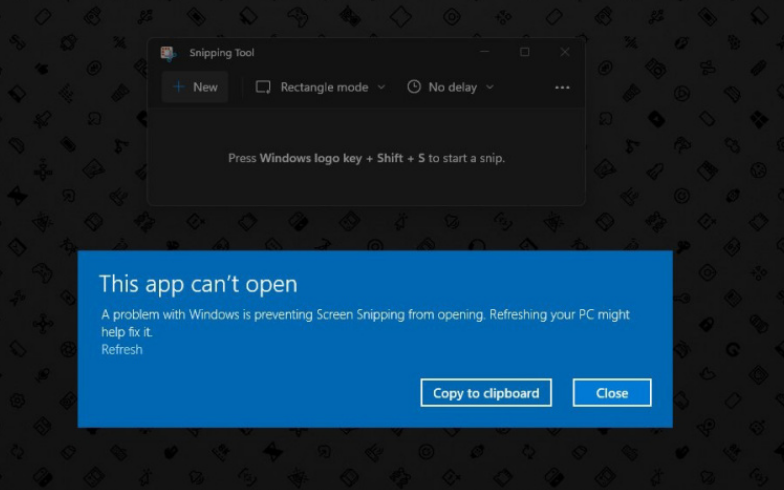This screenshot has height=490, width=784.
Task: Minimize the Snipping Tool window
Action: (484, 52)
